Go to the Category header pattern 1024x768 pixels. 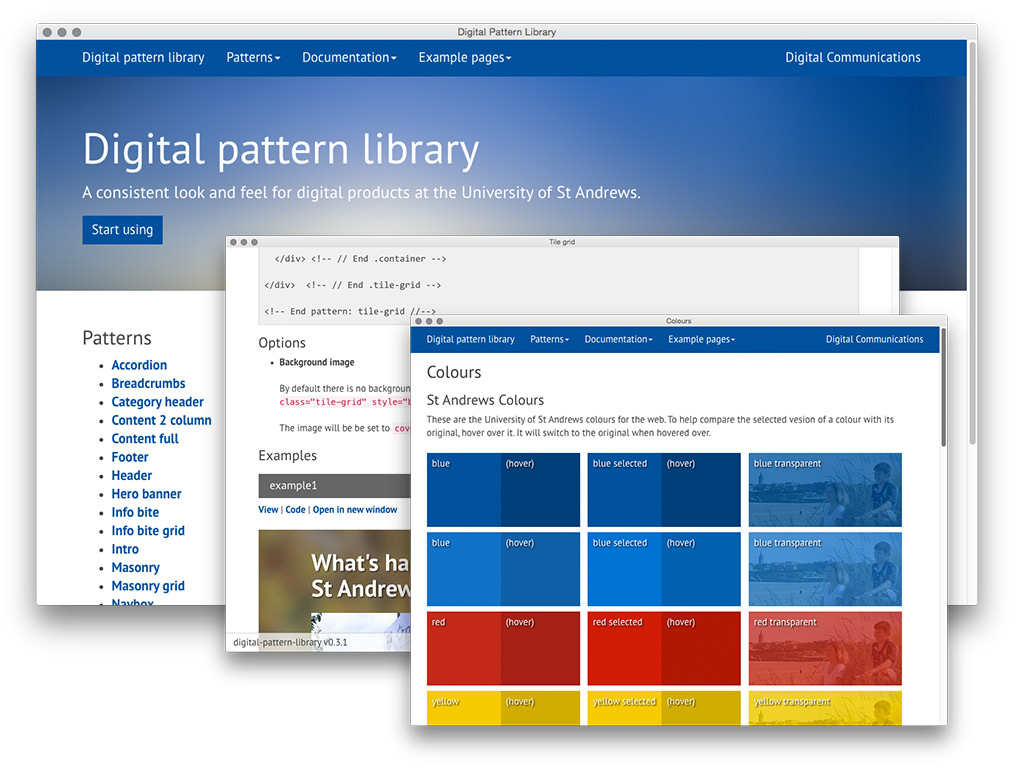[x=157, y=402]
